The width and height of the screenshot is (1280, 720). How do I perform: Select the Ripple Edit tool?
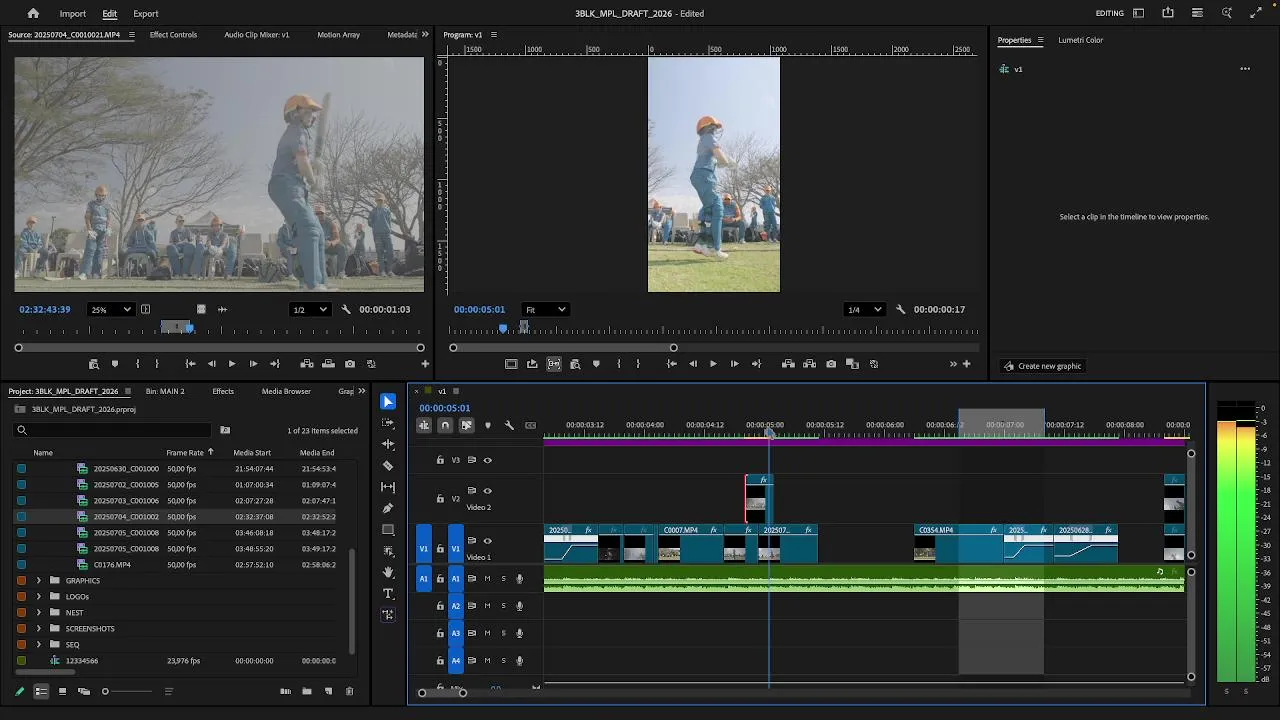coord(388,444)
